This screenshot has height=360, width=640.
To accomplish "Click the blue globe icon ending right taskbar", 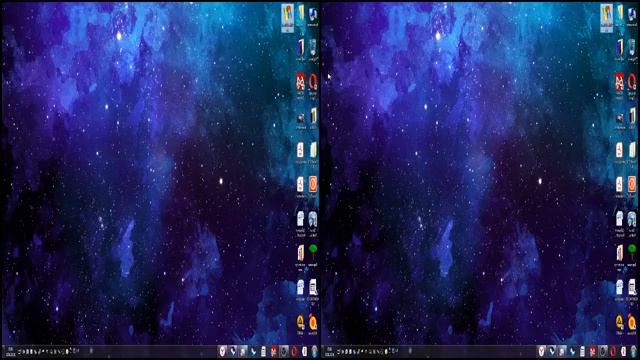I will (633, 351).
